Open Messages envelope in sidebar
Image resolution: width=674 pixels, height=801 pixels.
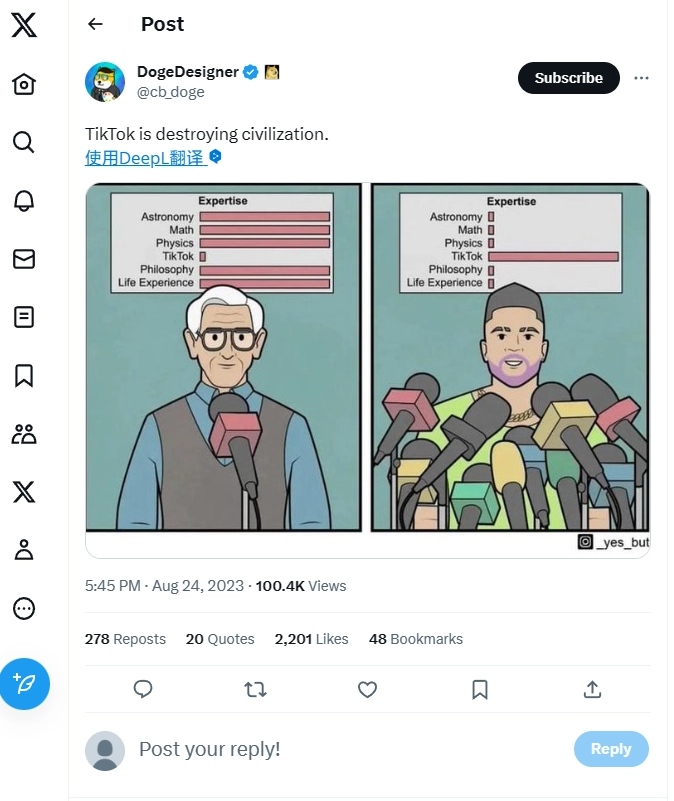[24, 259]
